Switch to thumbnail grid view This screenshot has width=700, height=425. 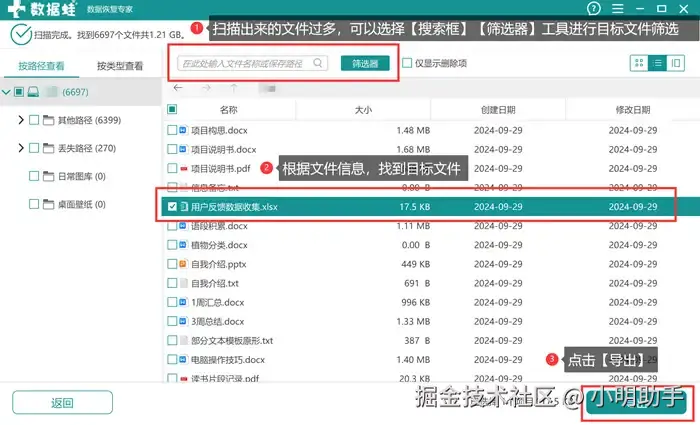(x=639, y=63)
